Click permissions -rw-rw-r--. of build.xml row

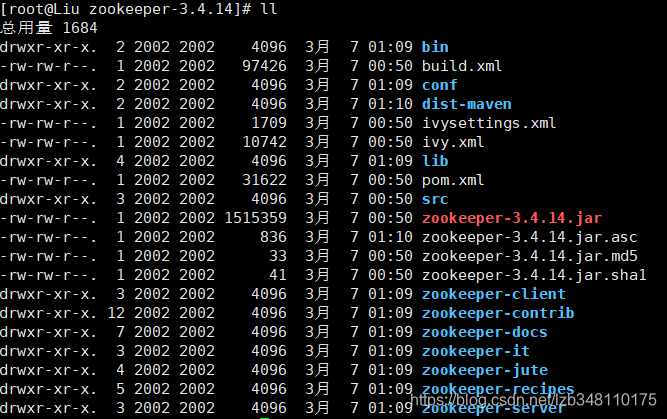(48, 66)
